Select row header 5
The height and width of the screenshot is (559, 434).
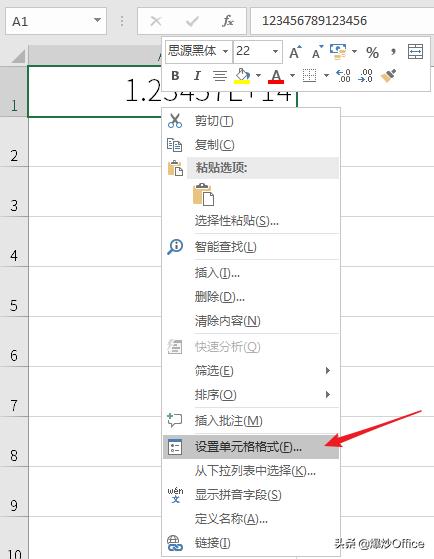pyautogui.click(x=14, y=291)
